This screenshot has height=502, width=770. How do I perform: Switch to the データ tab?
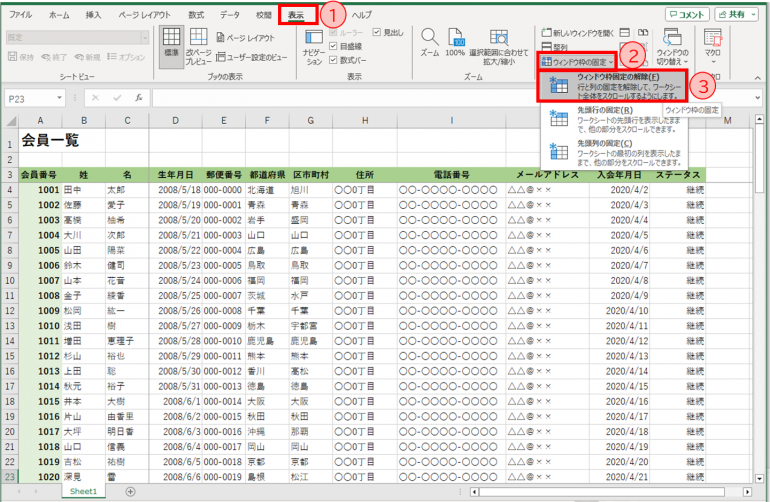click(230, 15)
